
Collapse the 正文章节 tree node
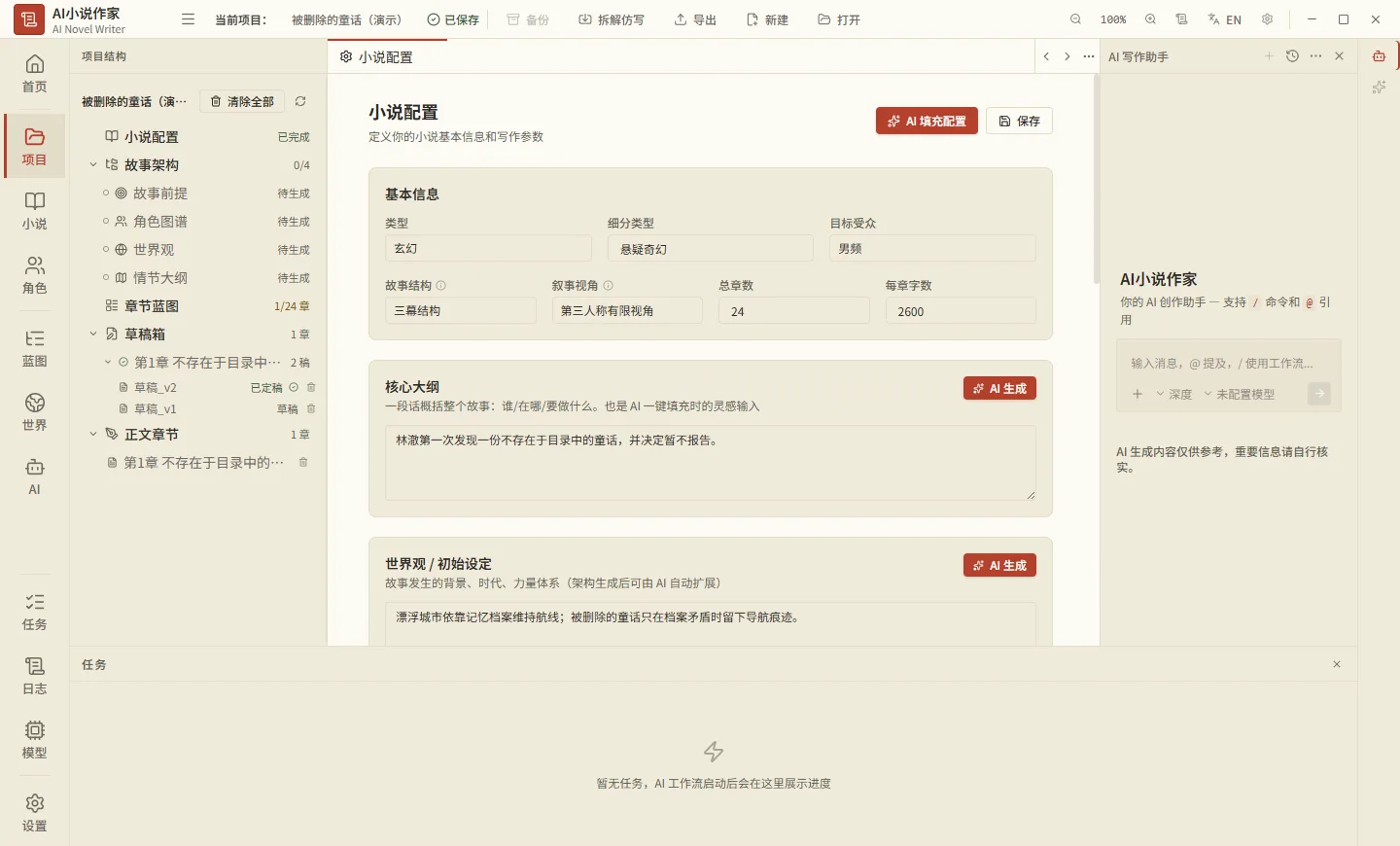pyautogui.click(x=93, y=435)
